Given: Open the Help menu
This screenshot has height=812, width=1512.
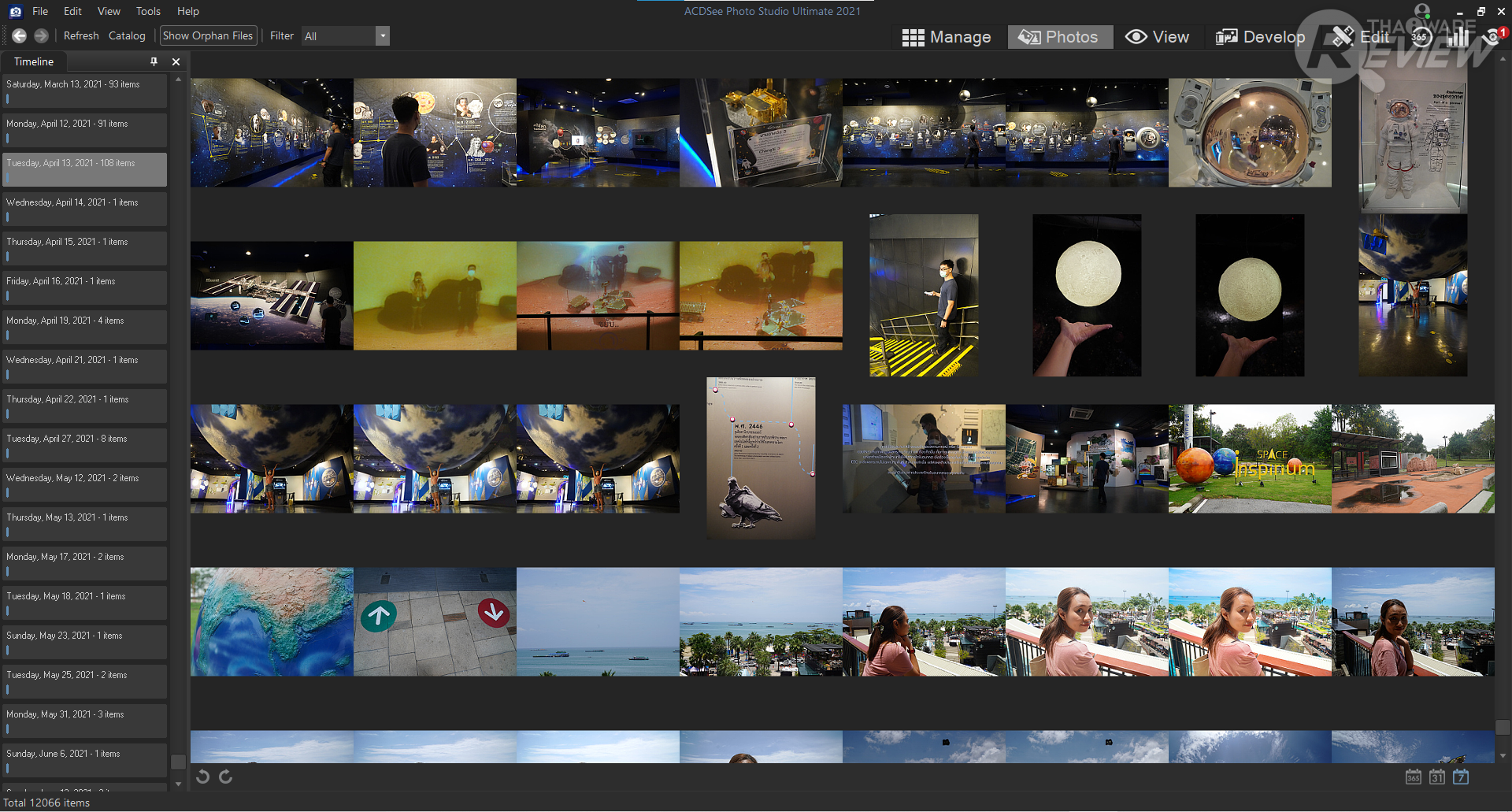Looking at the screenshot, I should 188,11.
